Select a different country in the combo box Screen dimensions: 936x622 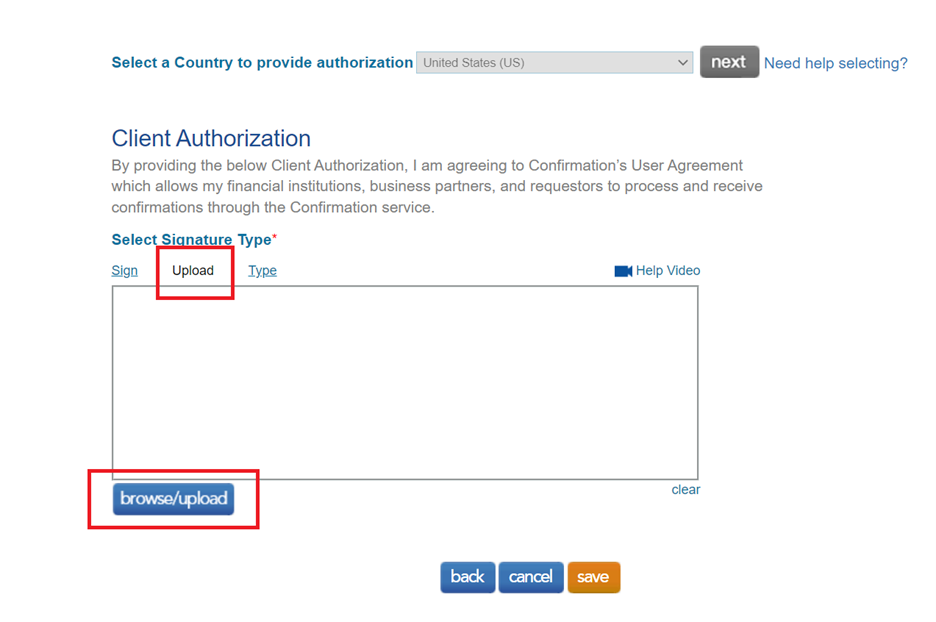pyautogui.click(x=554, y=62)
